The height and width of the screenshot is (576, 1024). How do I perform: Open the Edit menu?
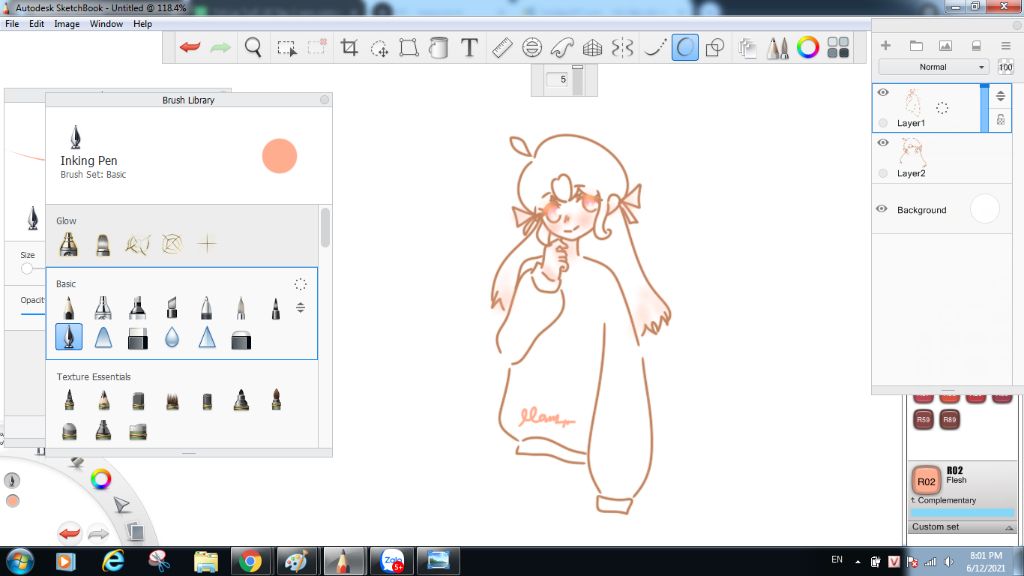tap(37, 24)
